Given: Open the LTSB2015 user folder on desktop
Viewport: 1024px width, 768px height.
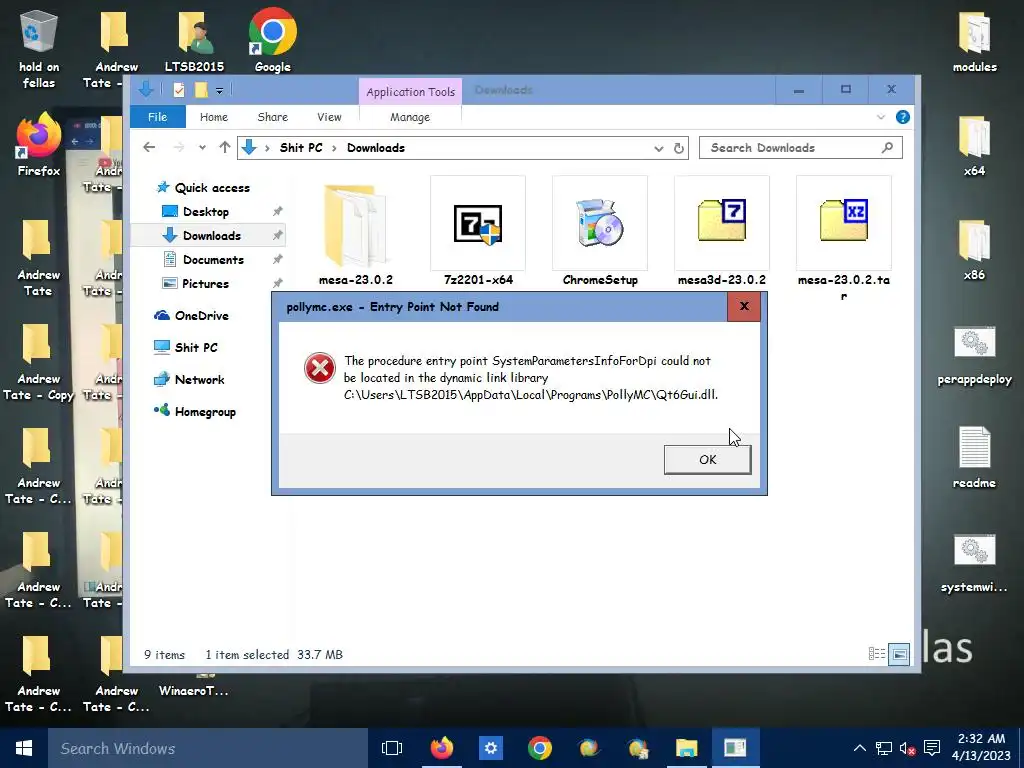Looking at the screenshot, I should tap(194, 40).
